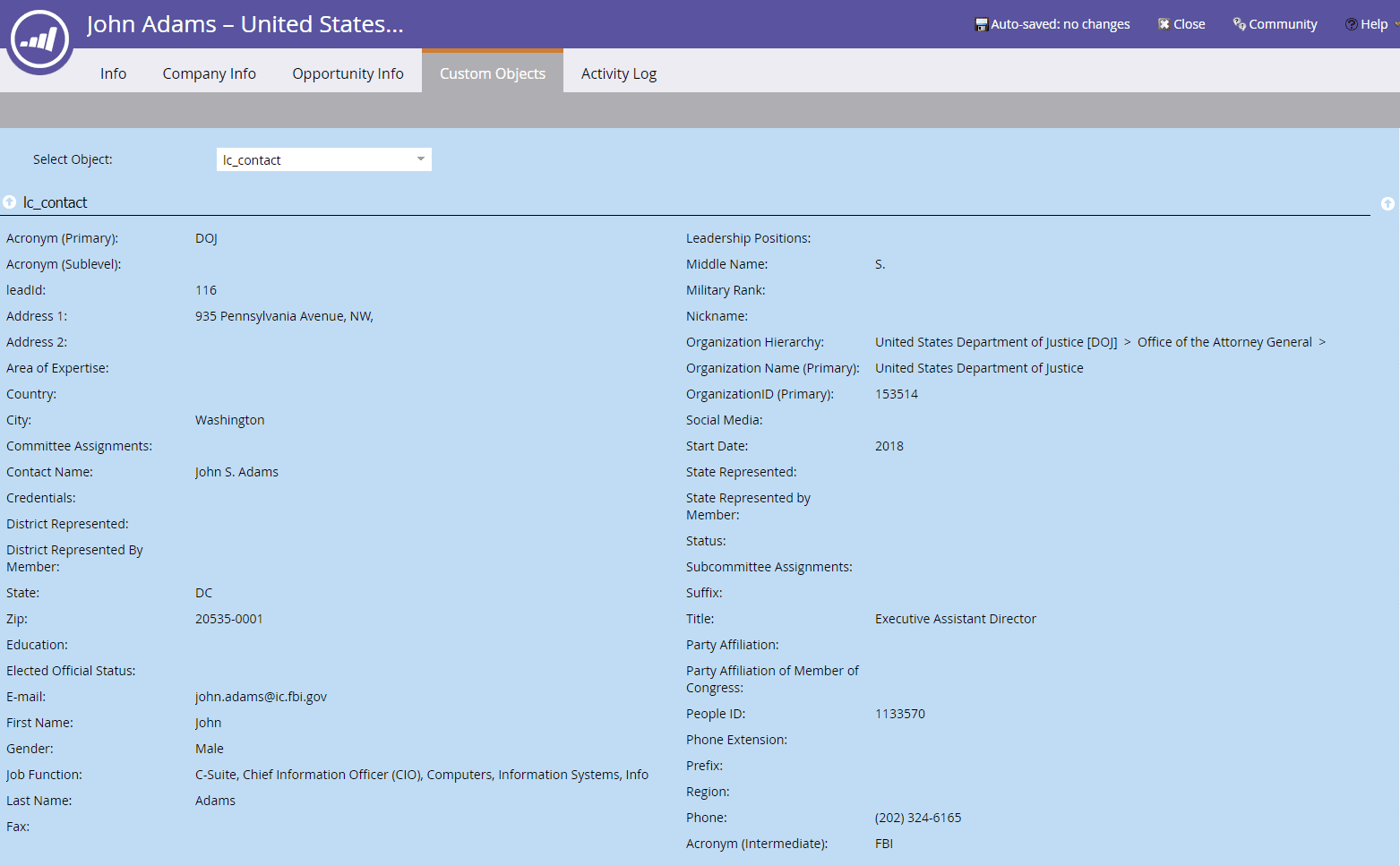
Task: Click the Close button label
Action: point(1190,24)
